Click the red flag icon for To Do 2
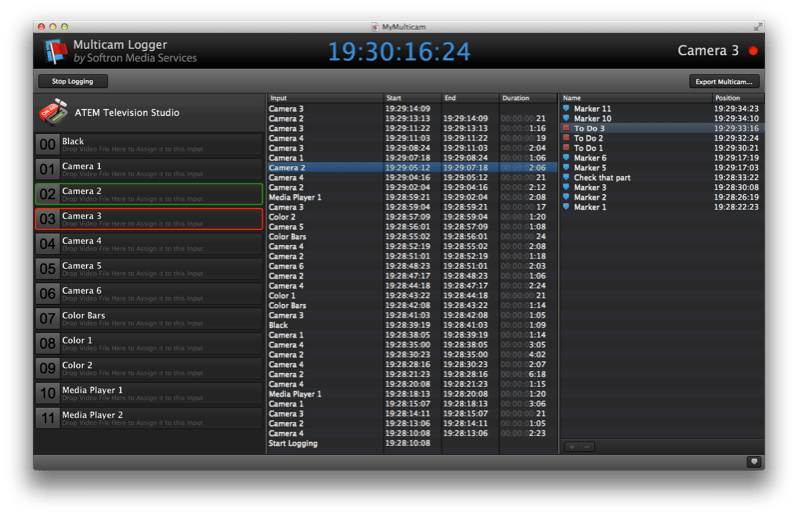 click(566, 138)
